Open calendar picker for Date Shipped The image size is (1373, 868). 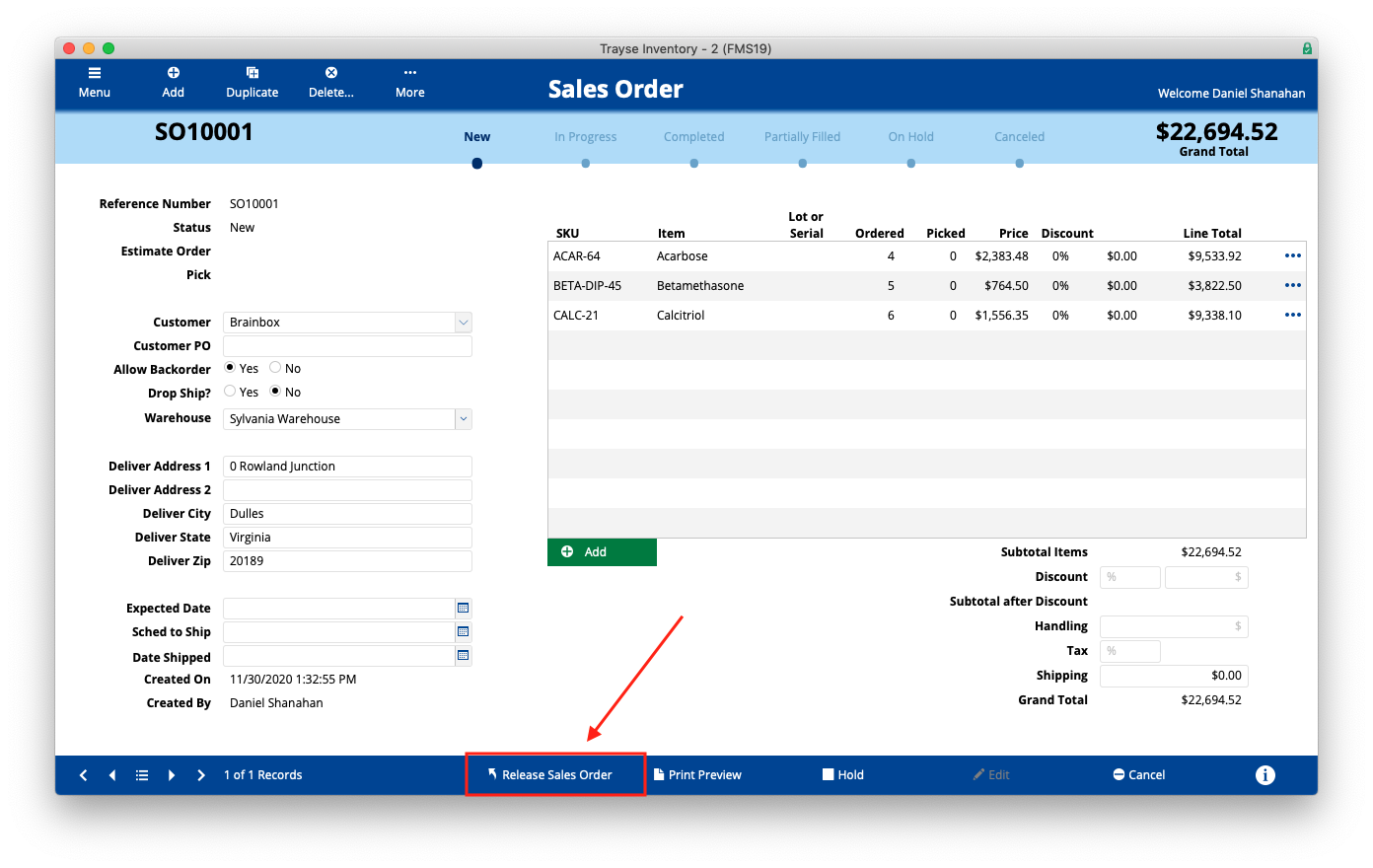tap(464, 655)
